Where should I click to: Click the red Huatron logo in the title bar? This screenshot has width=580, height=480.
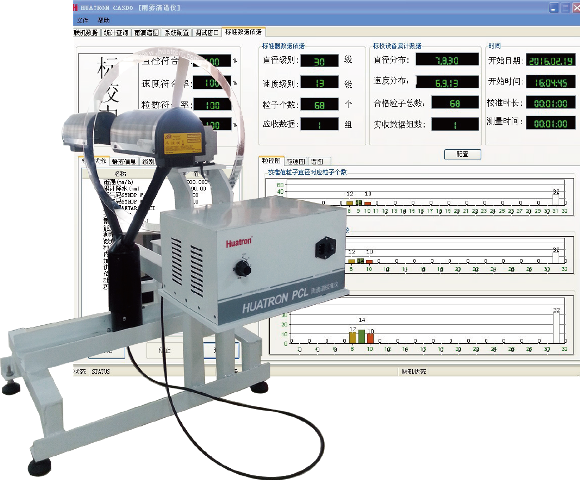(75, 7)
